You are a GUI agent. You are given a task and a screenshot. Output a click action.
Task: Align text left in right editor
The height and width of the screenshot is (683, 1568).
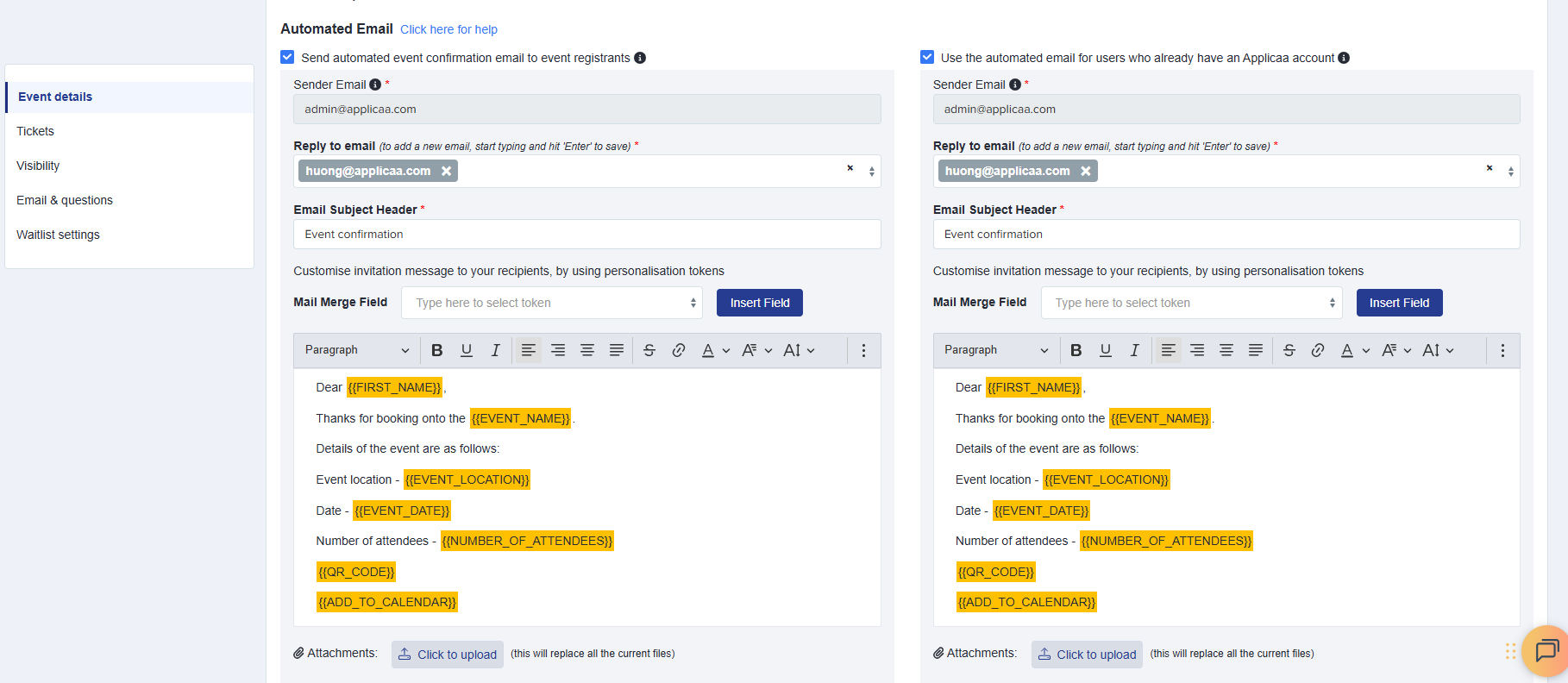1169,350
